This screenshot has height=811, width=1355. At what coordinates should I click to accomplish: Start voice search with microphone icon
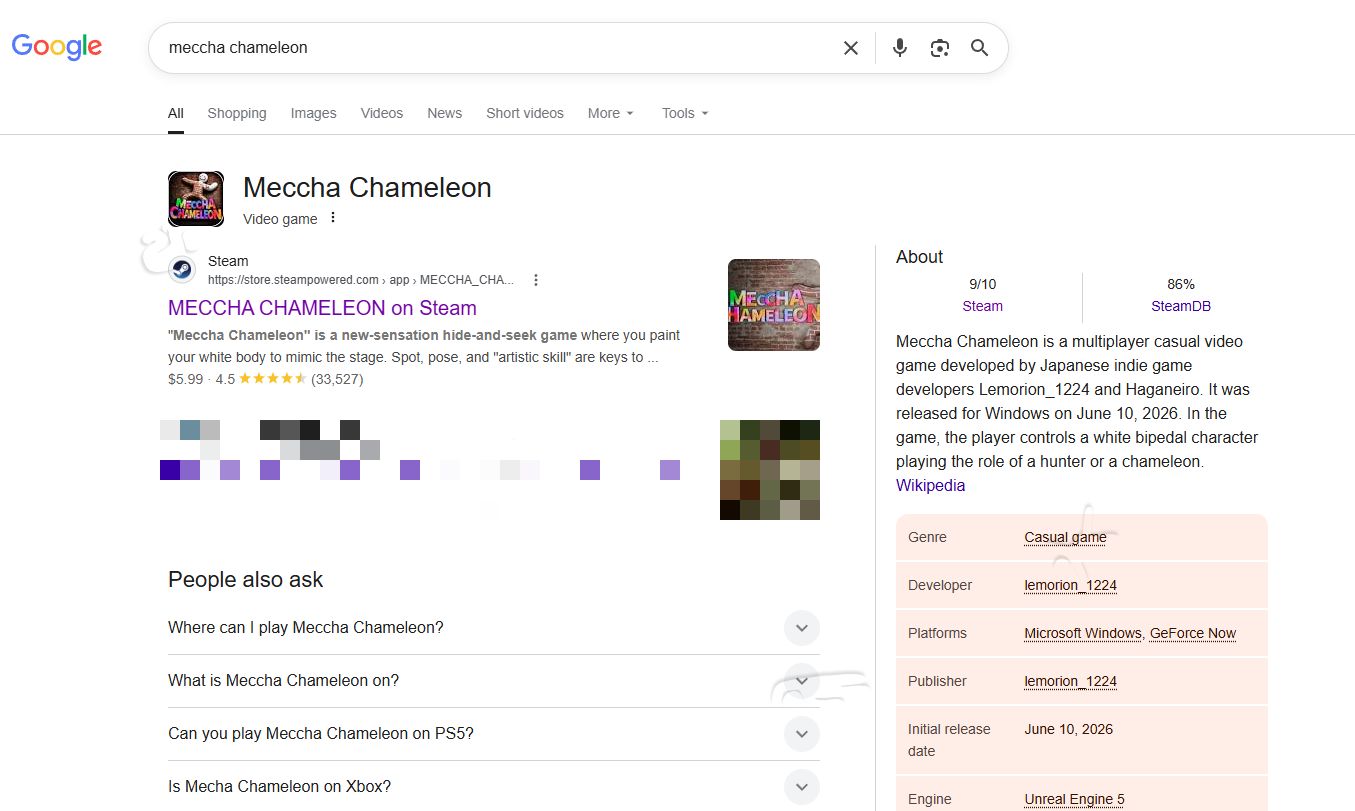point(900,48)
